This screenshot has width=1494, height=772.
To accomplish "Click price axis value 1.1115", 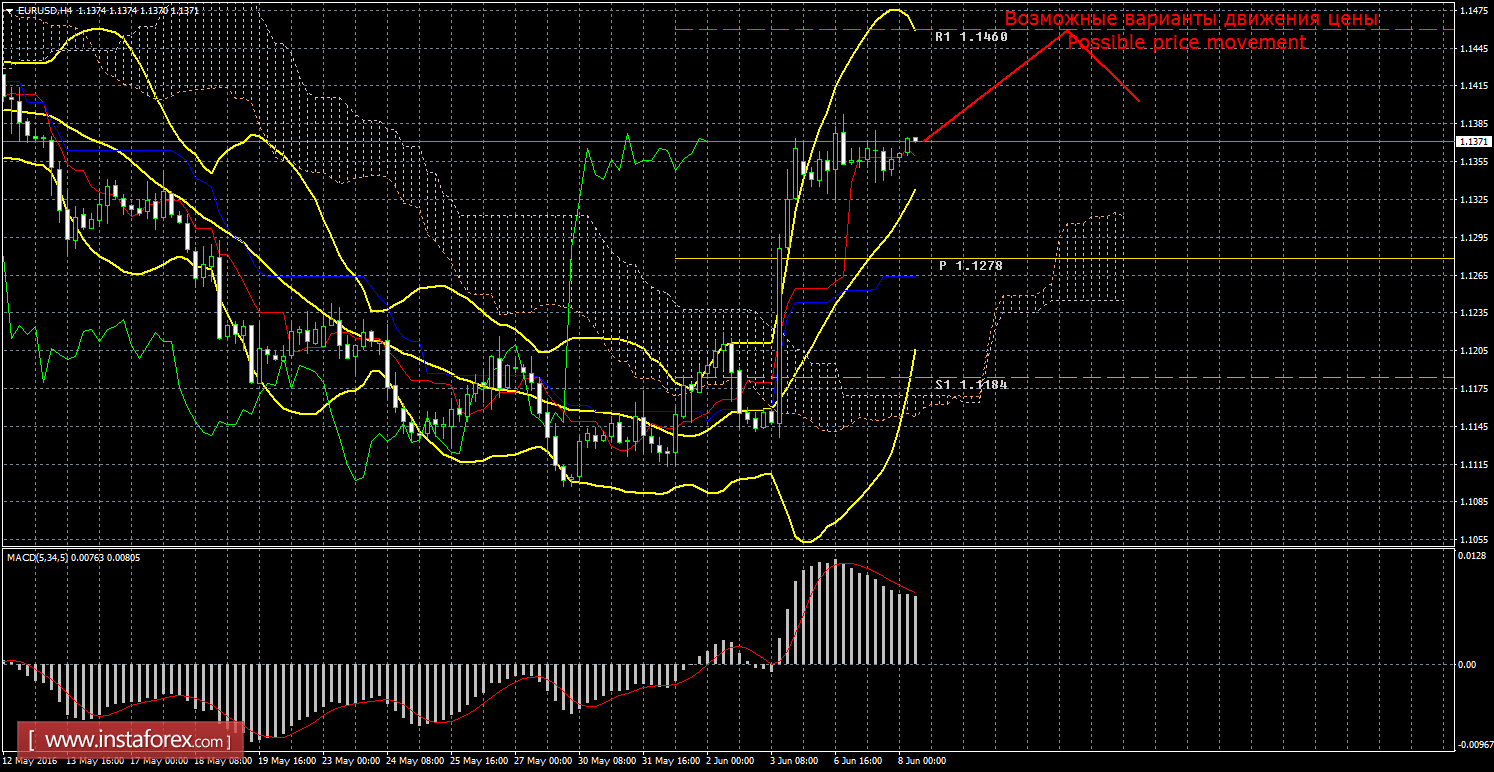I will 1473,465.
